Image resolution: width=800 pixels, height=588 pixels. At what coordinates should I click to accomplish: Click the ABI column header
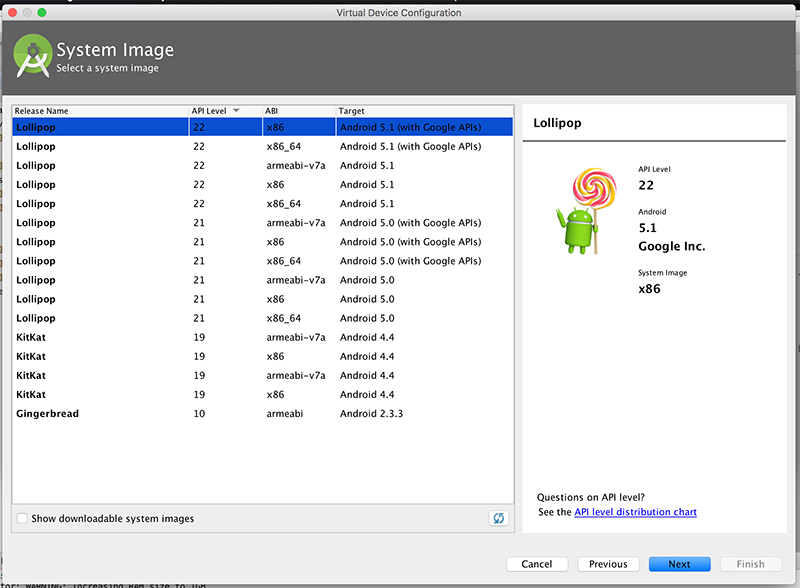click(272, 111)
